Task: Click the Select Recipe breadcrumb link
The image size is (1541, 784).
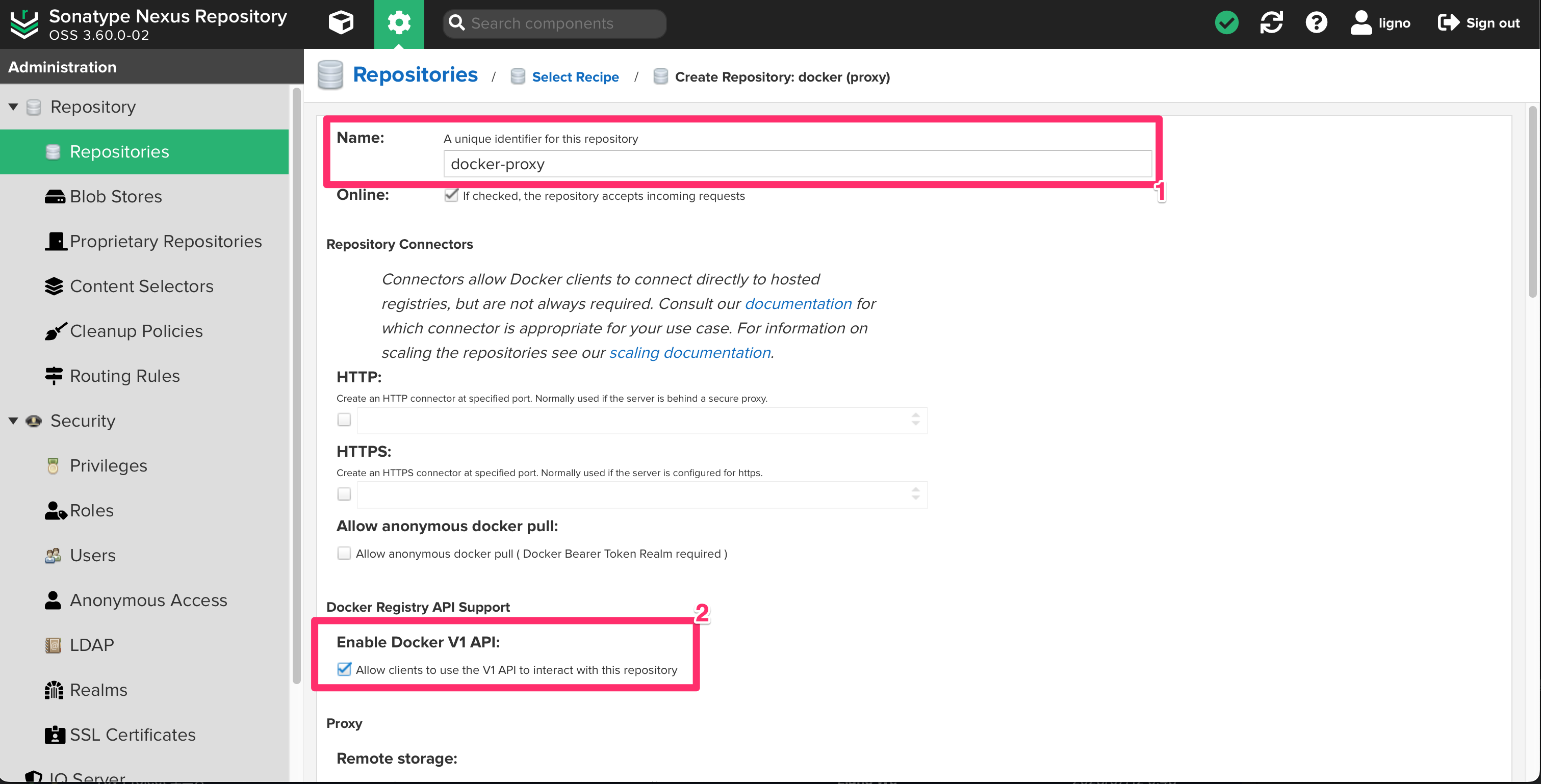Action: [575, 77]
